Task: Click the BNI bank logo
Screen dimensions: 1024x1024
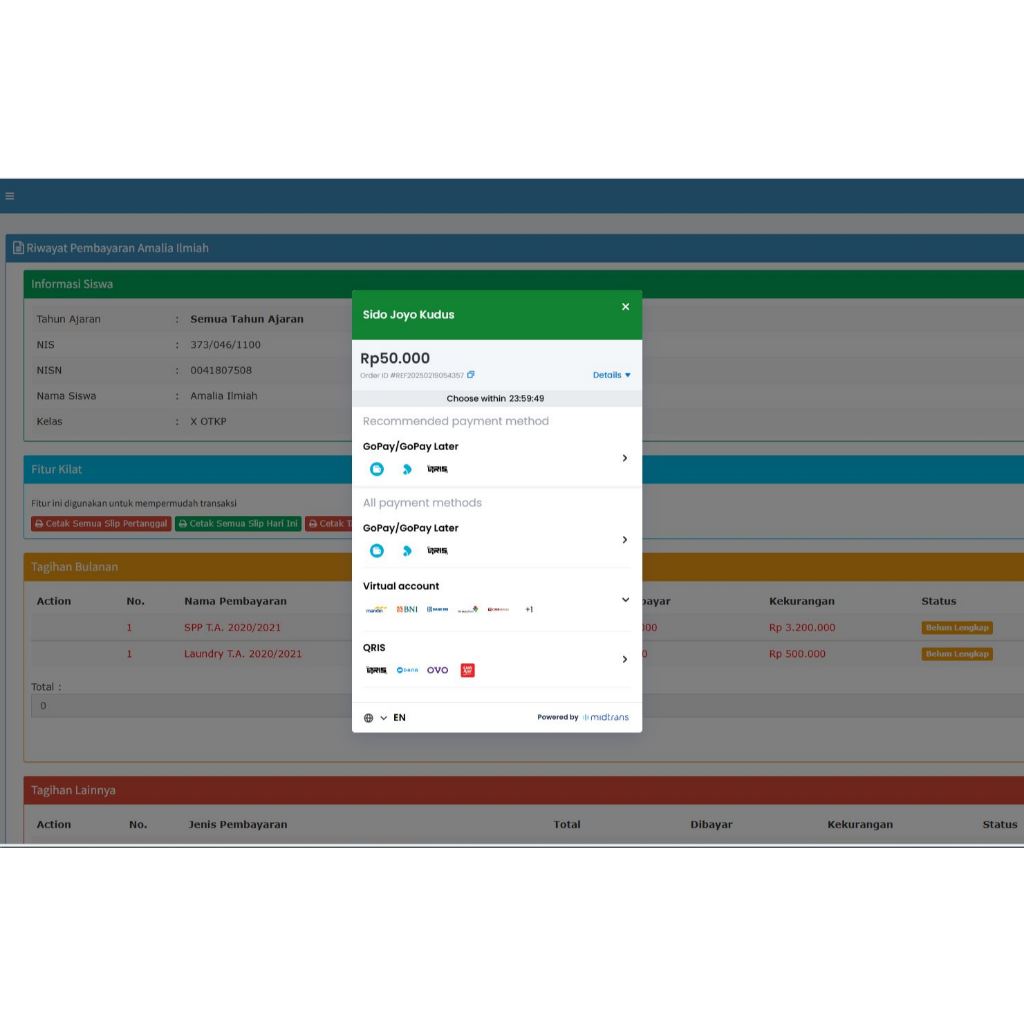Action: [407, 609]
